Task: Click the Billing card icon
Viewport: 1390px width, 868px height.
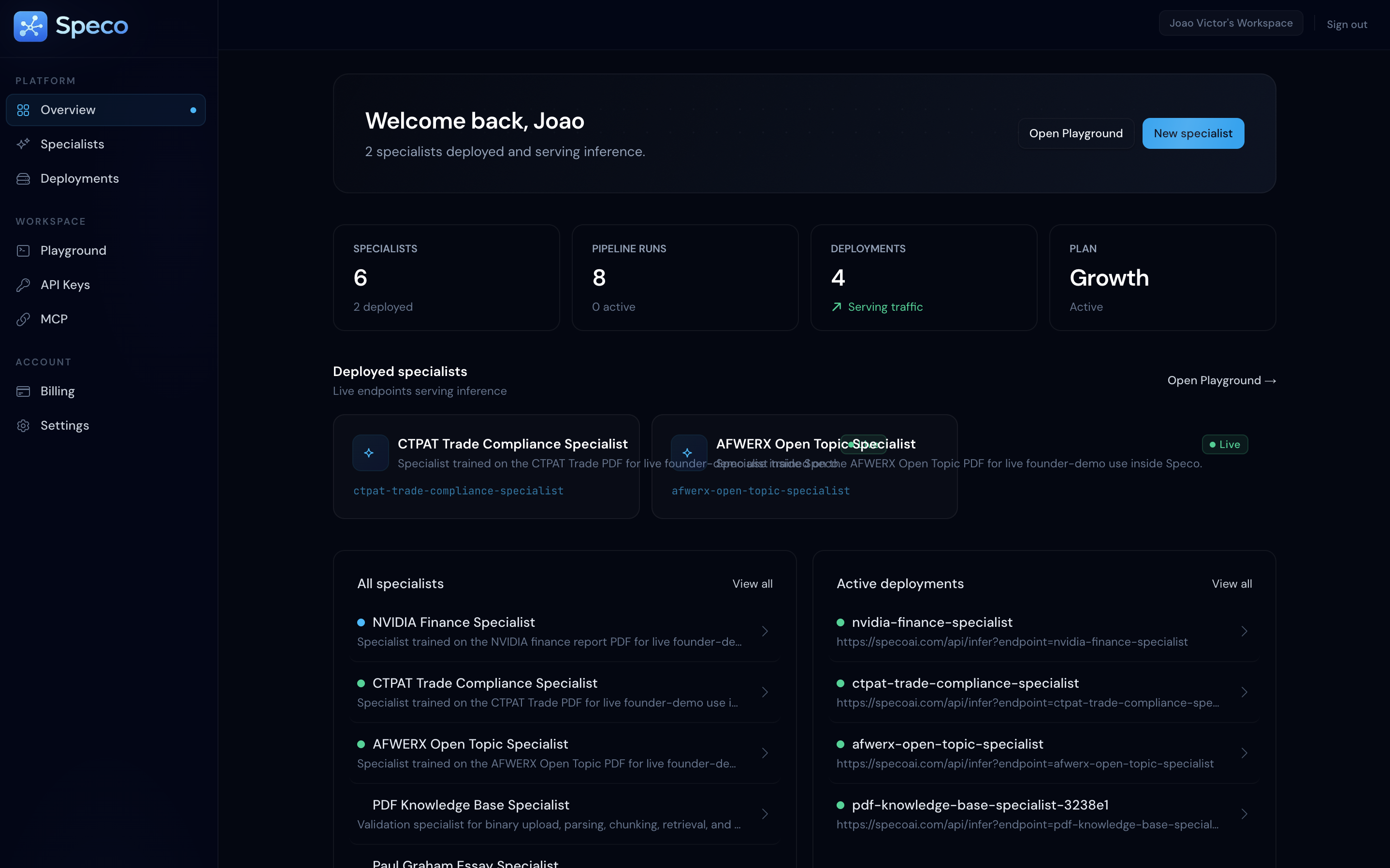Action: point(24,391)
